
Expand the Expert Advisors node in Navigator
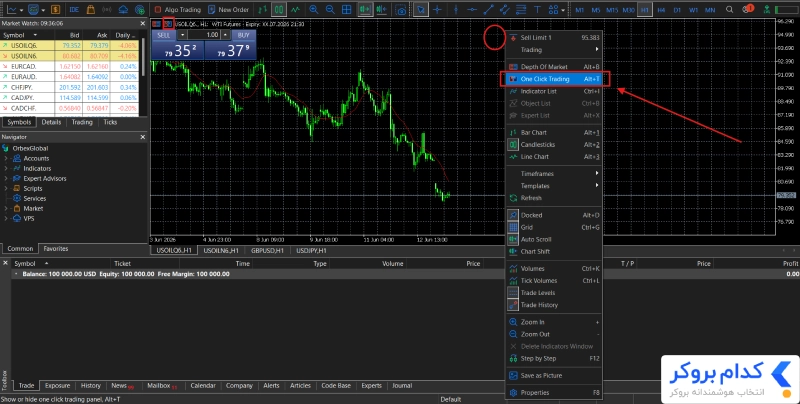click(x=6, y=179)
